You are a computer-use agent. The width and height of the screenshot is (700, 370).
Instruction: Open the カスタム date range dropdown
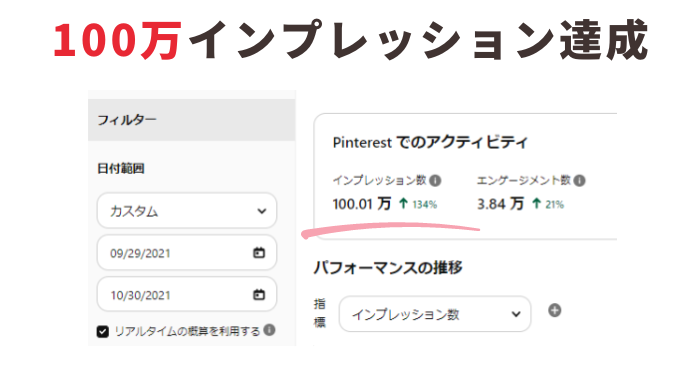coord(187,211)
